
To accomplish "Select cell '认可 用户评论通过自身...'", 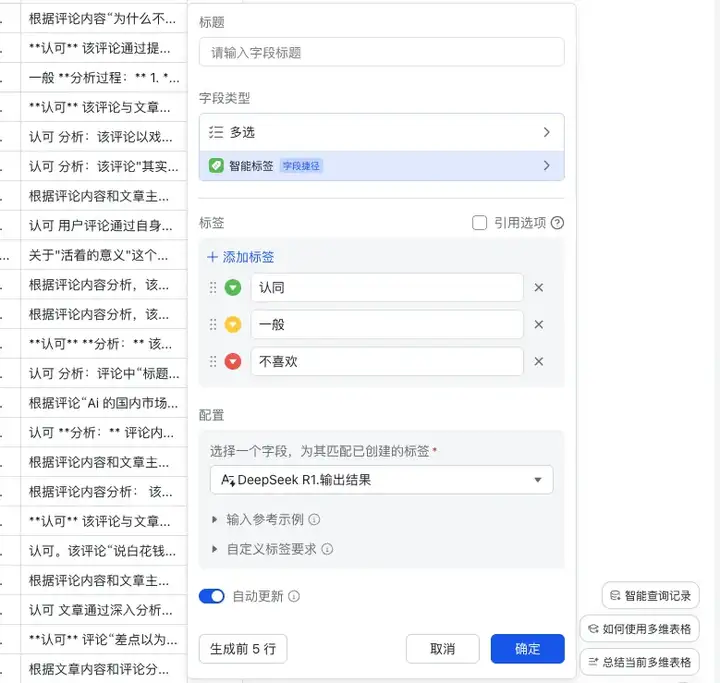I will [104, 226].
